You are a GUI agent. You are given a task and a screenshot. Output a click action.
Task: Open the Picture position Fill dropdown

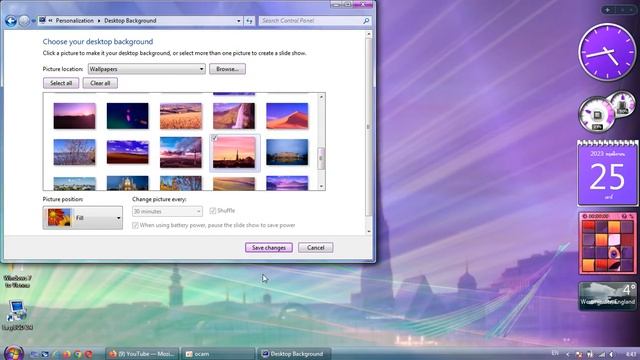click(82, 218)
